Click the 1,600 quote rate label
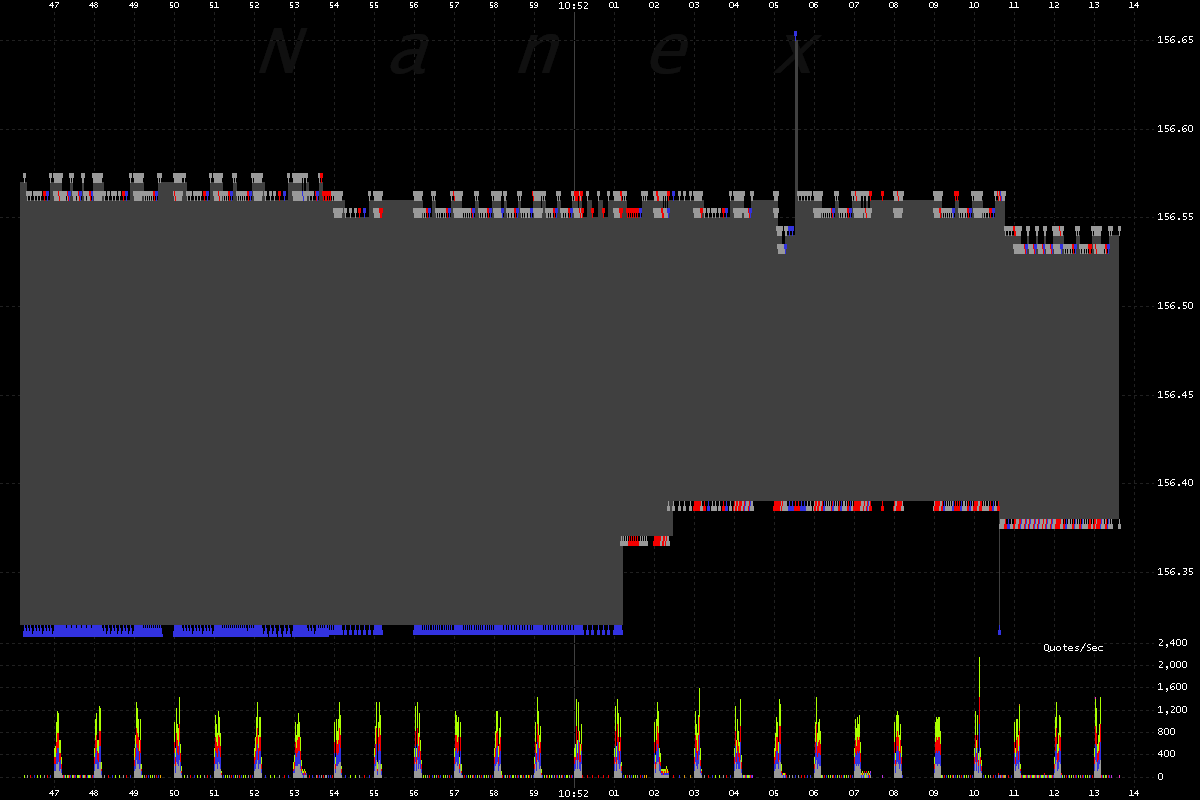 click(1173, 687)
